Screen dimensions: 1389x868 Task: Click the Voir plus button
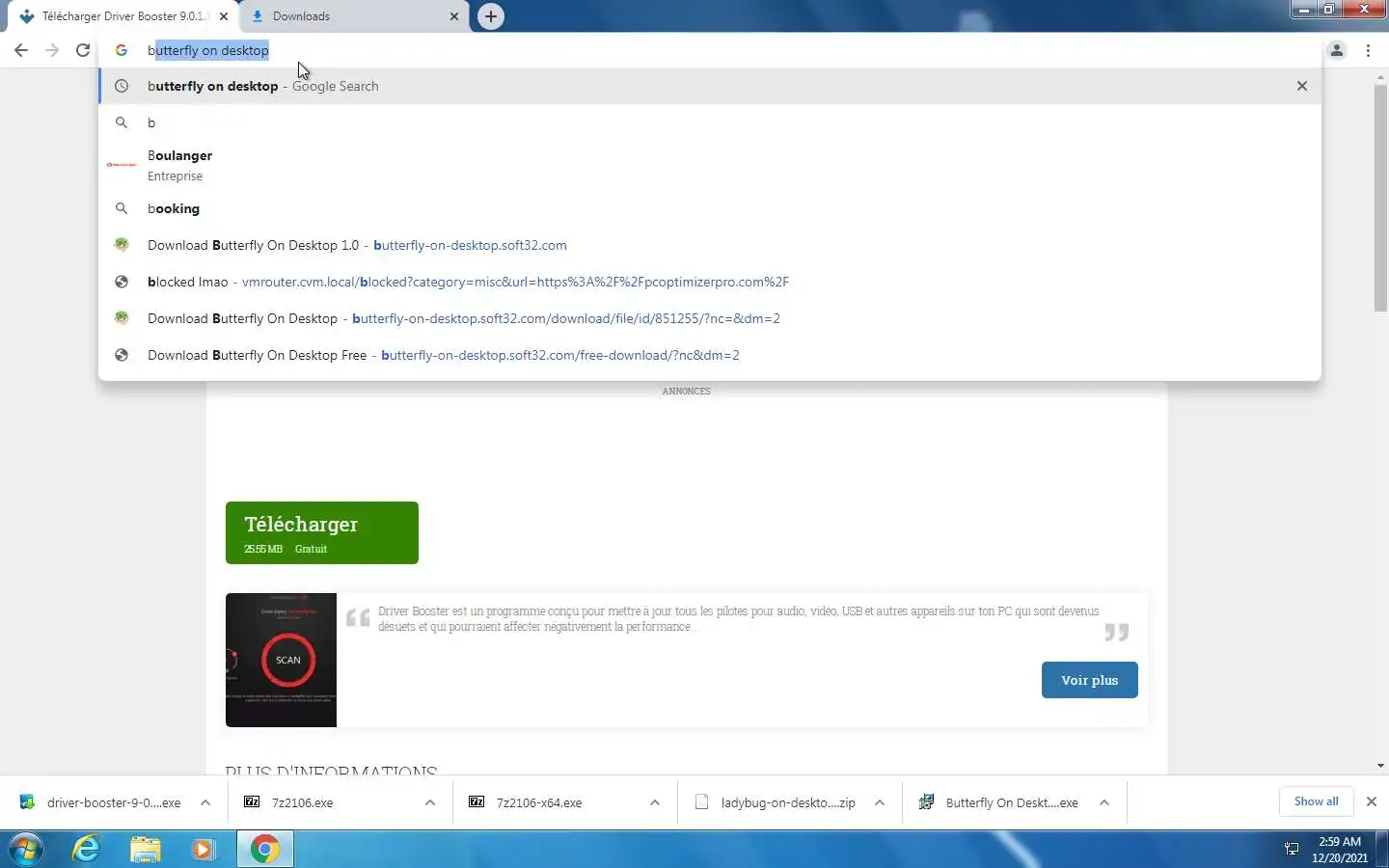point(1090,680)
